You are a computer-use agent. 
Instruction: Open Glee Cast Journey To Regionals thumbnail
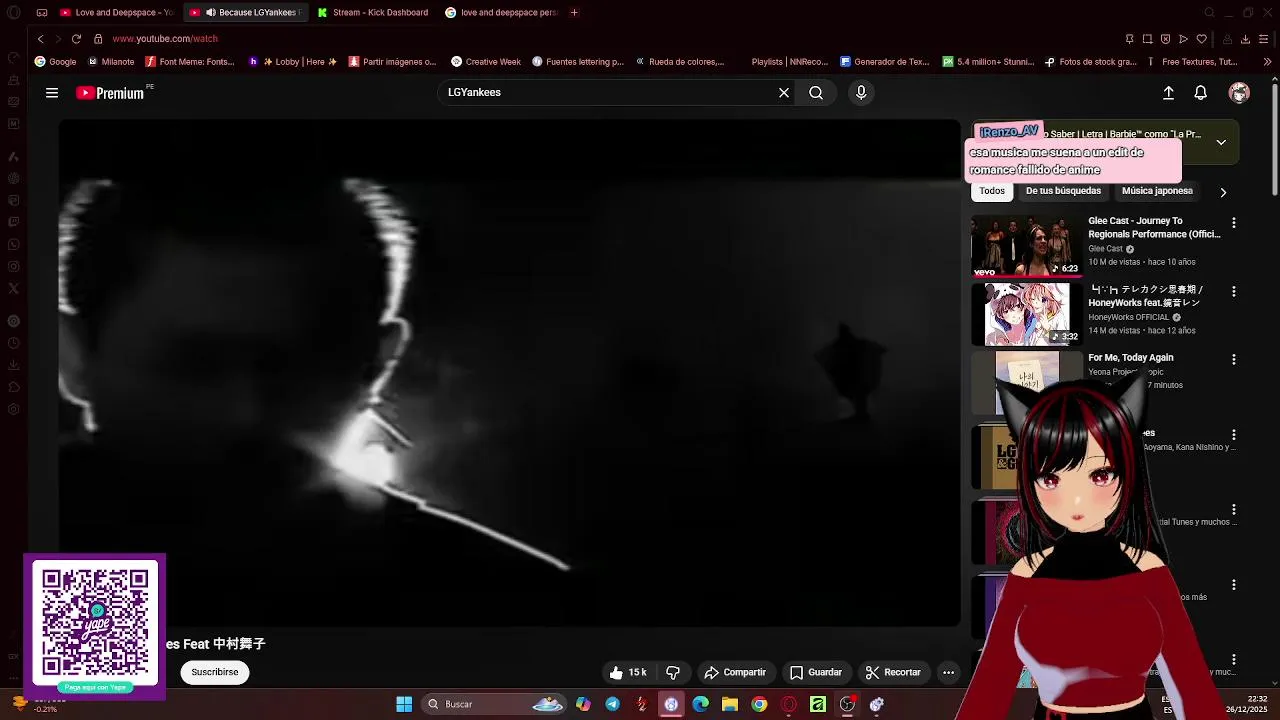tap(1026, 246)
